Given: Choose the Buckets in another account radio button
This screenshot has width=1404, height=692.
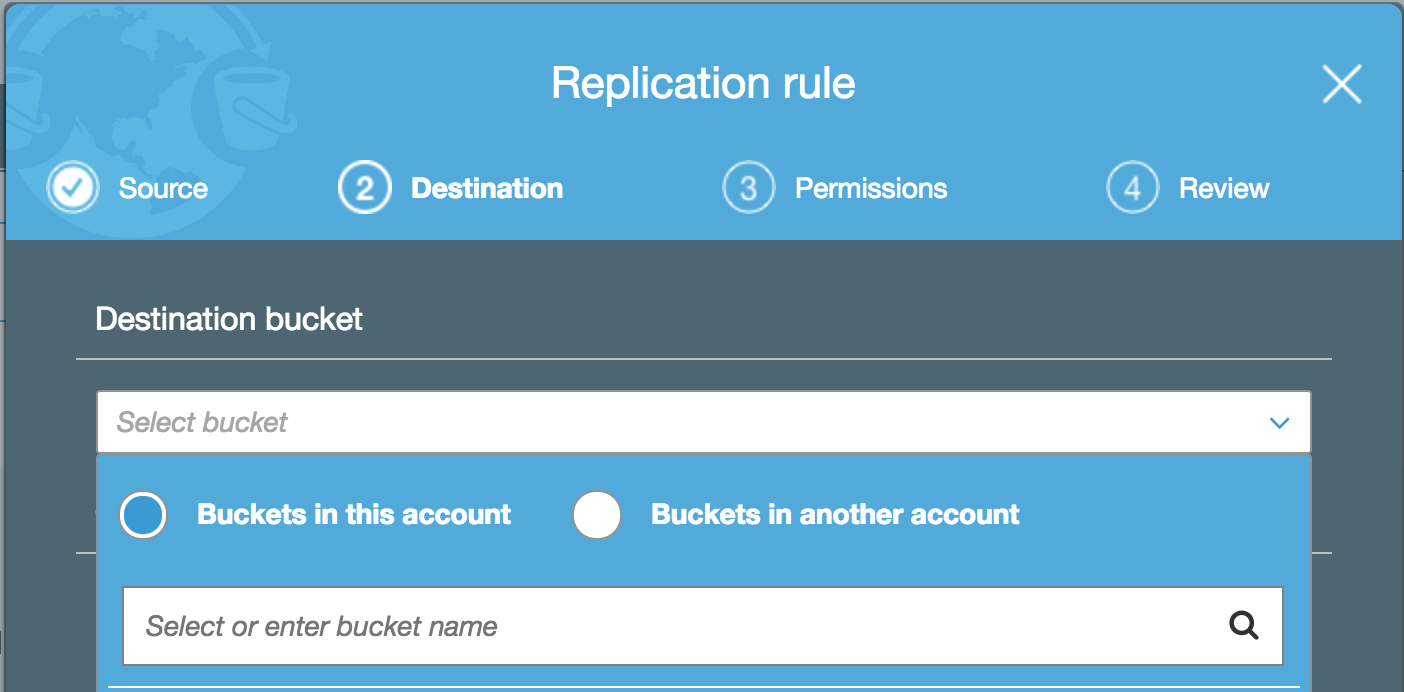Looking at the screenshot, I should (597, 515).
